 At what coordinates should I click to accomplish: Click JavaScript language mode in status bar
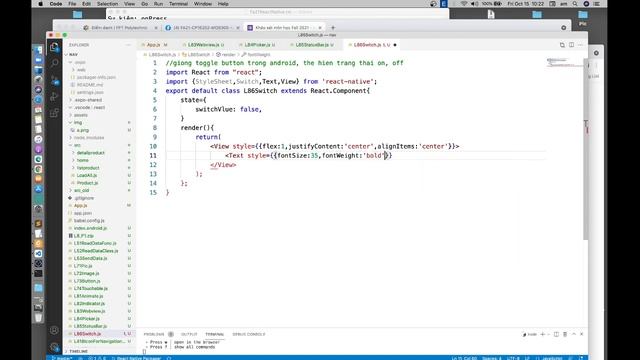tap(552, 358)
